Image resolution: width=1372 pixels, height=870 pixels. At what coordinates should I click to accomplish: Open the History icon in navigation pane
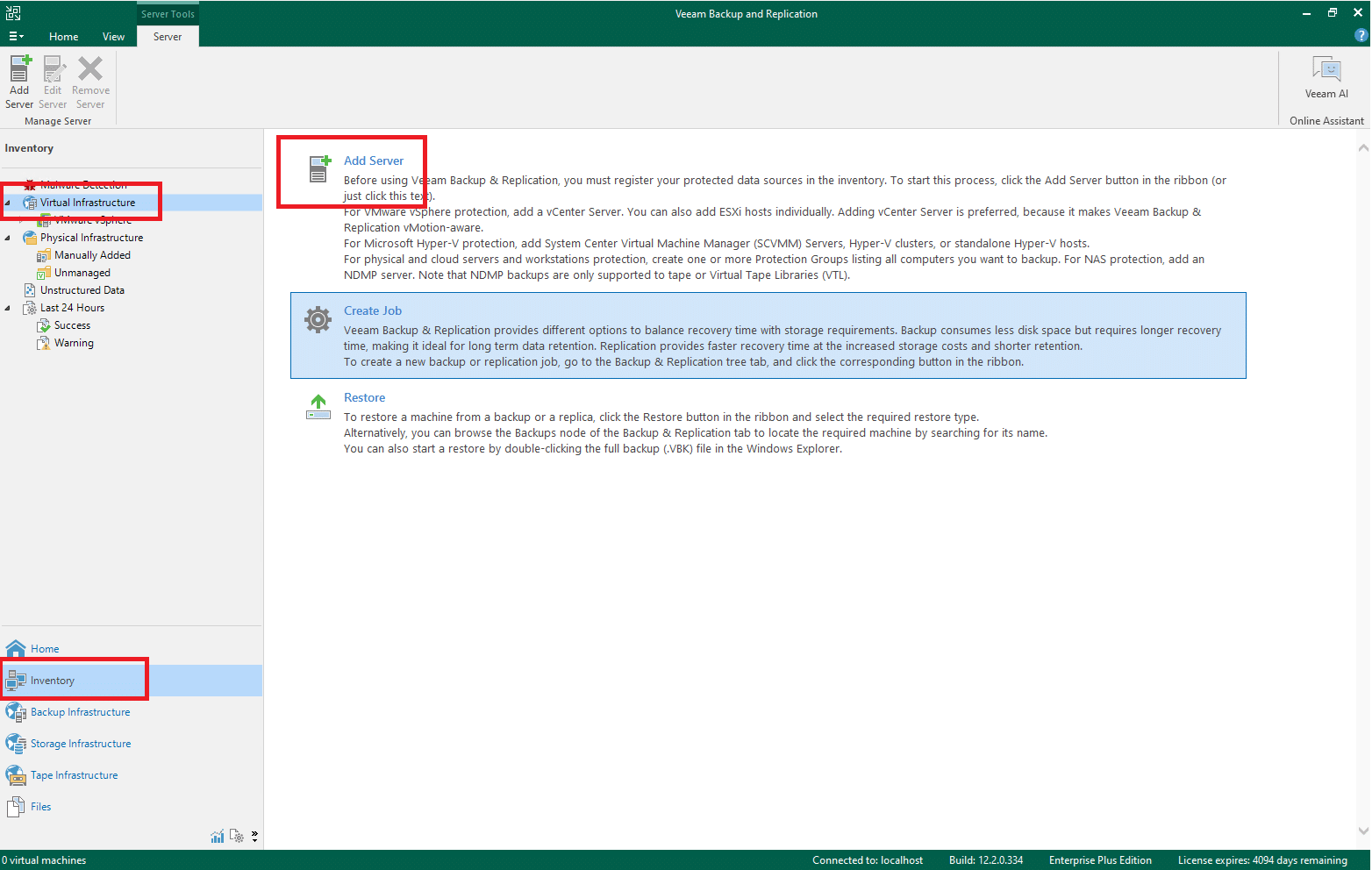point(236,837)
